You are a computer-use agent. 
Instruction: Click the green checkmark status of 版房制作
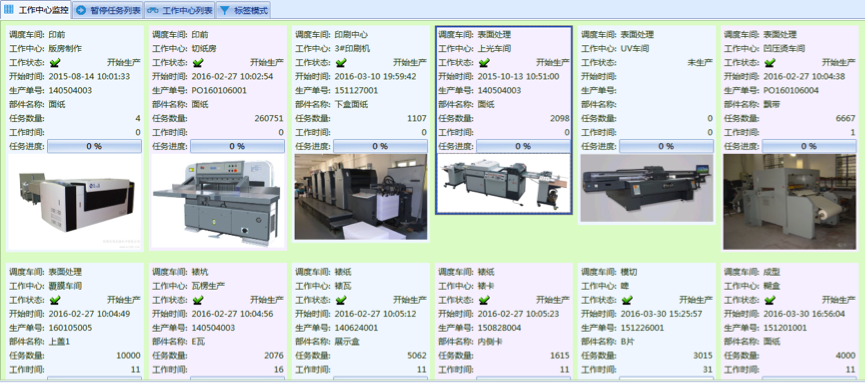[x=55, y=62]
